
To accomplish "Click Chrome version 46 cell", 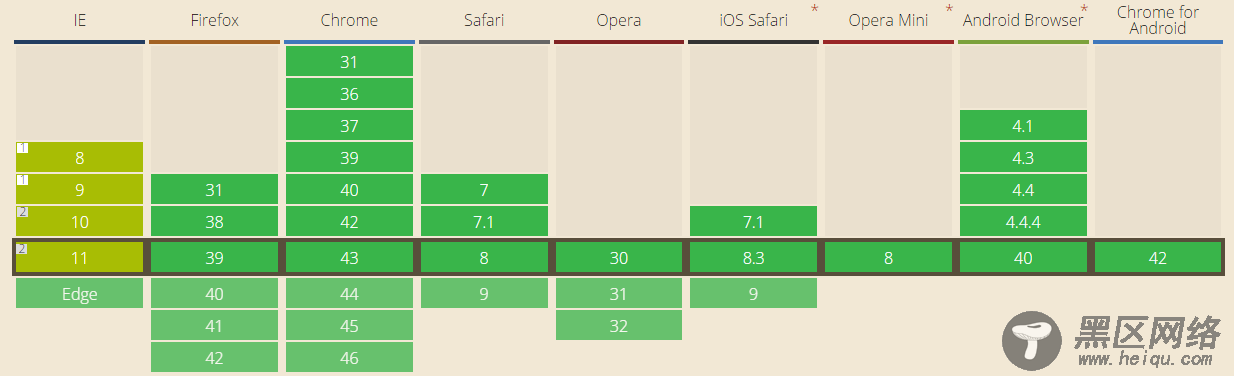I will click(x=349, y=357).
